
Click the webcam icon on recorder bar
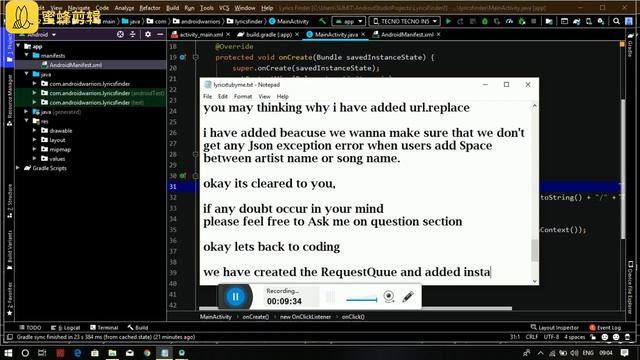pyautogui.click(x=389, y=297)
